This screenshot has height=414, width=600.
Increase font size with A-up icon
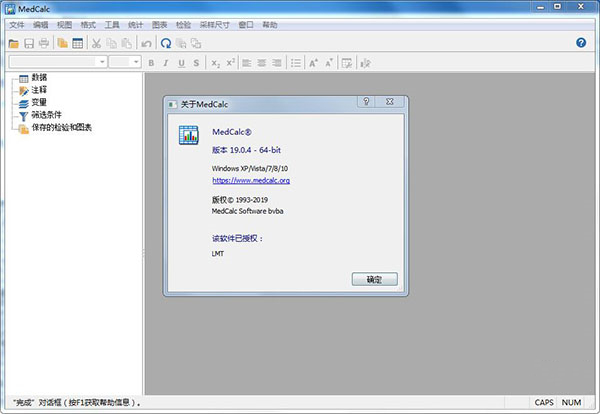click(313, 63)
